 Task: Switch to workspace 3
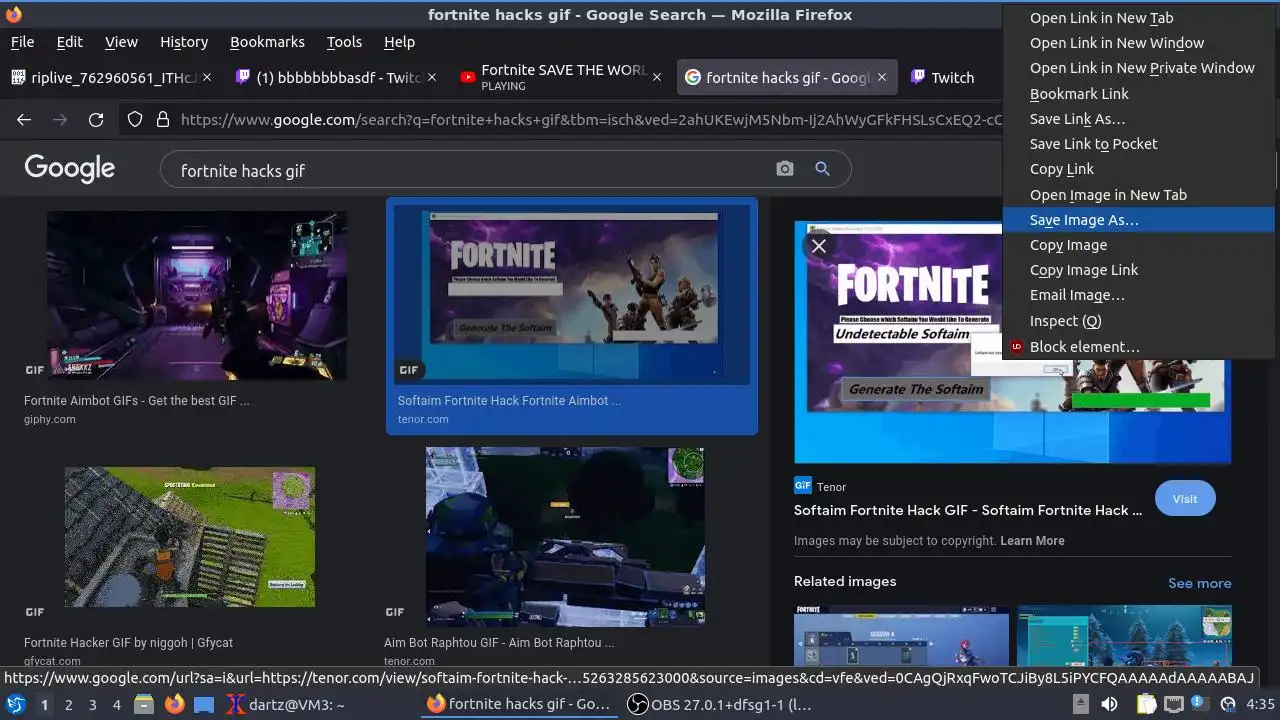click(92, 705)
